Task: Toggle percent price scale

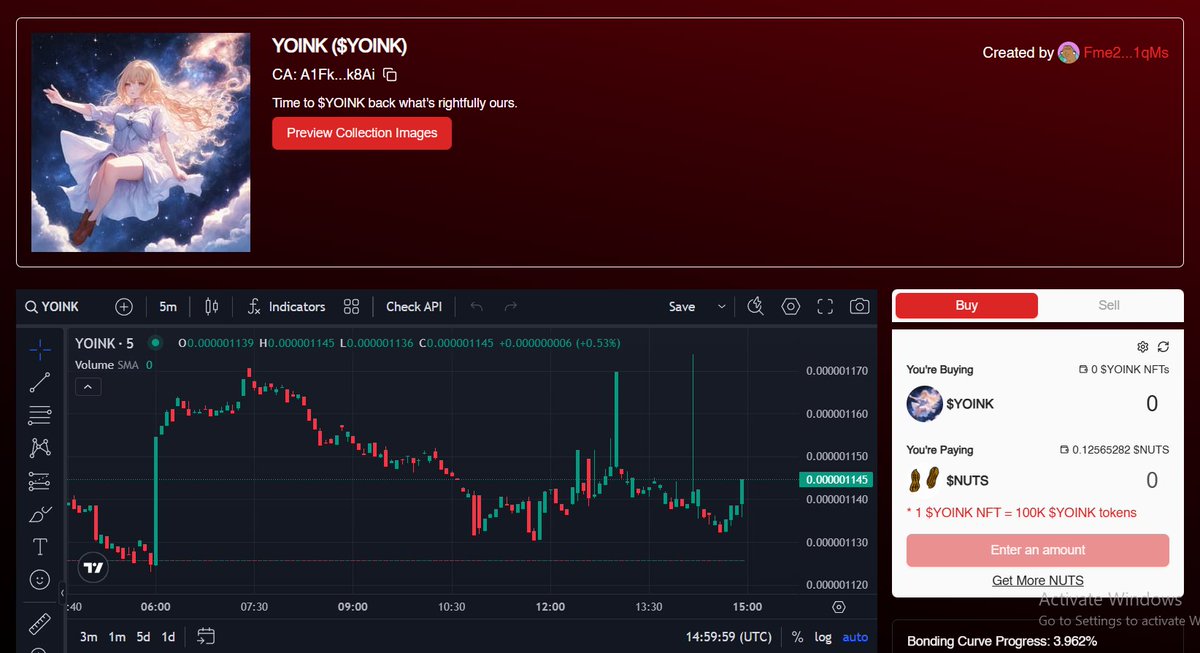Action: (x=797, y=637)
